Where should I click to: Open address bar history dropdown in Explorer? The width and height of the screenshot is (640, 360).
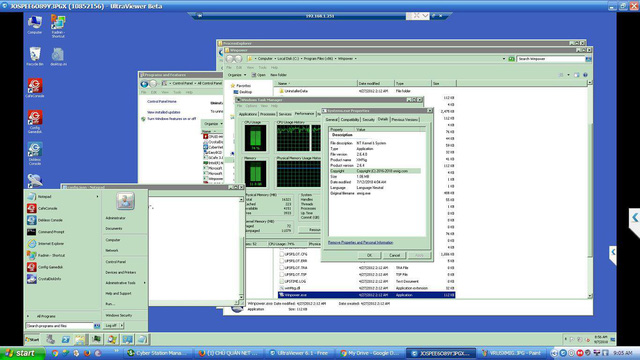(x=504, y=59)
